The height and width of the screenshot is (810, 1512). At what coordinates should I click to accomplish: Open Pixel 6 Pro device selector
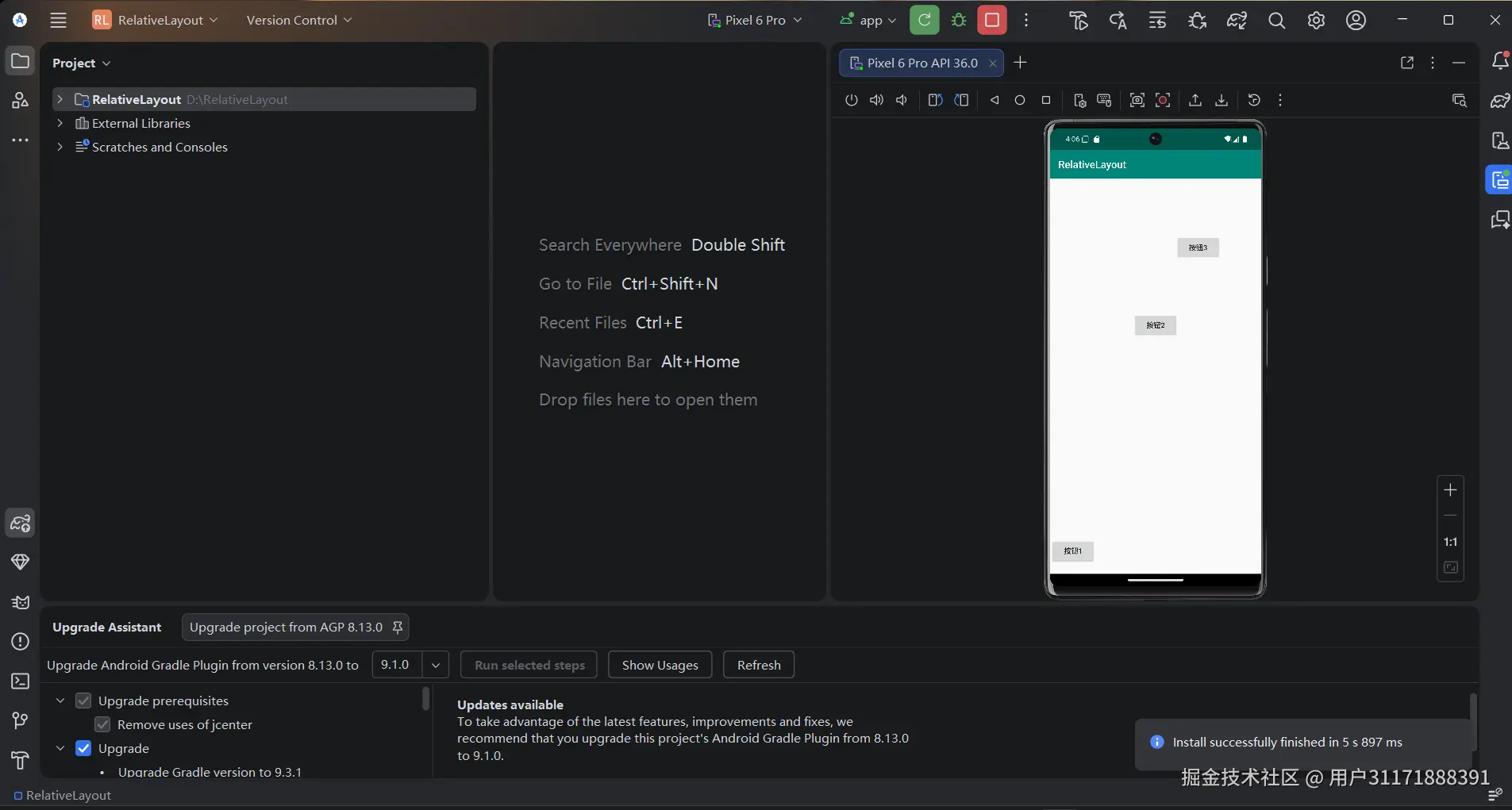[x=755, y=20]
